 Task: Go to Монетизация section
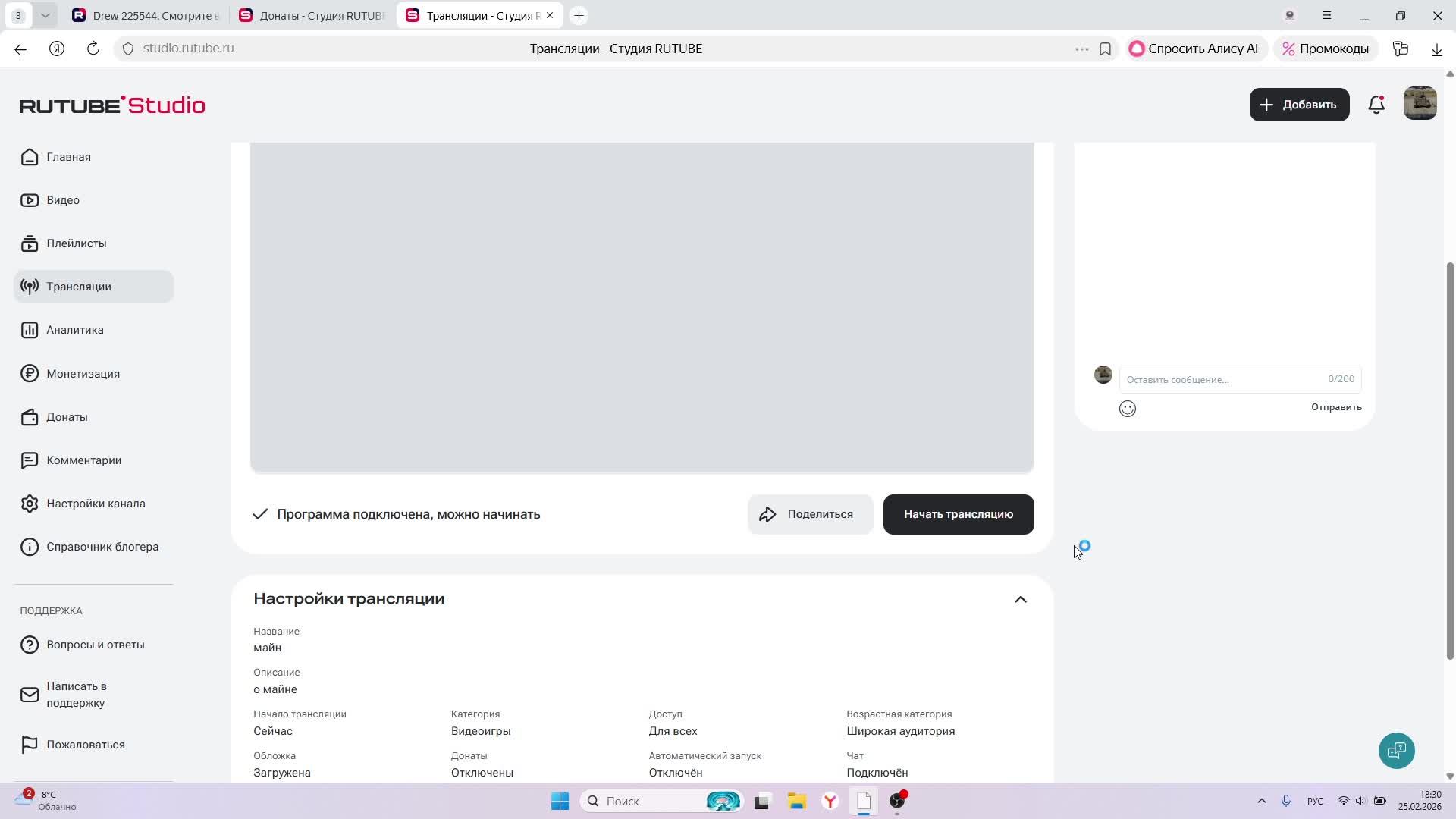(82, 374)
